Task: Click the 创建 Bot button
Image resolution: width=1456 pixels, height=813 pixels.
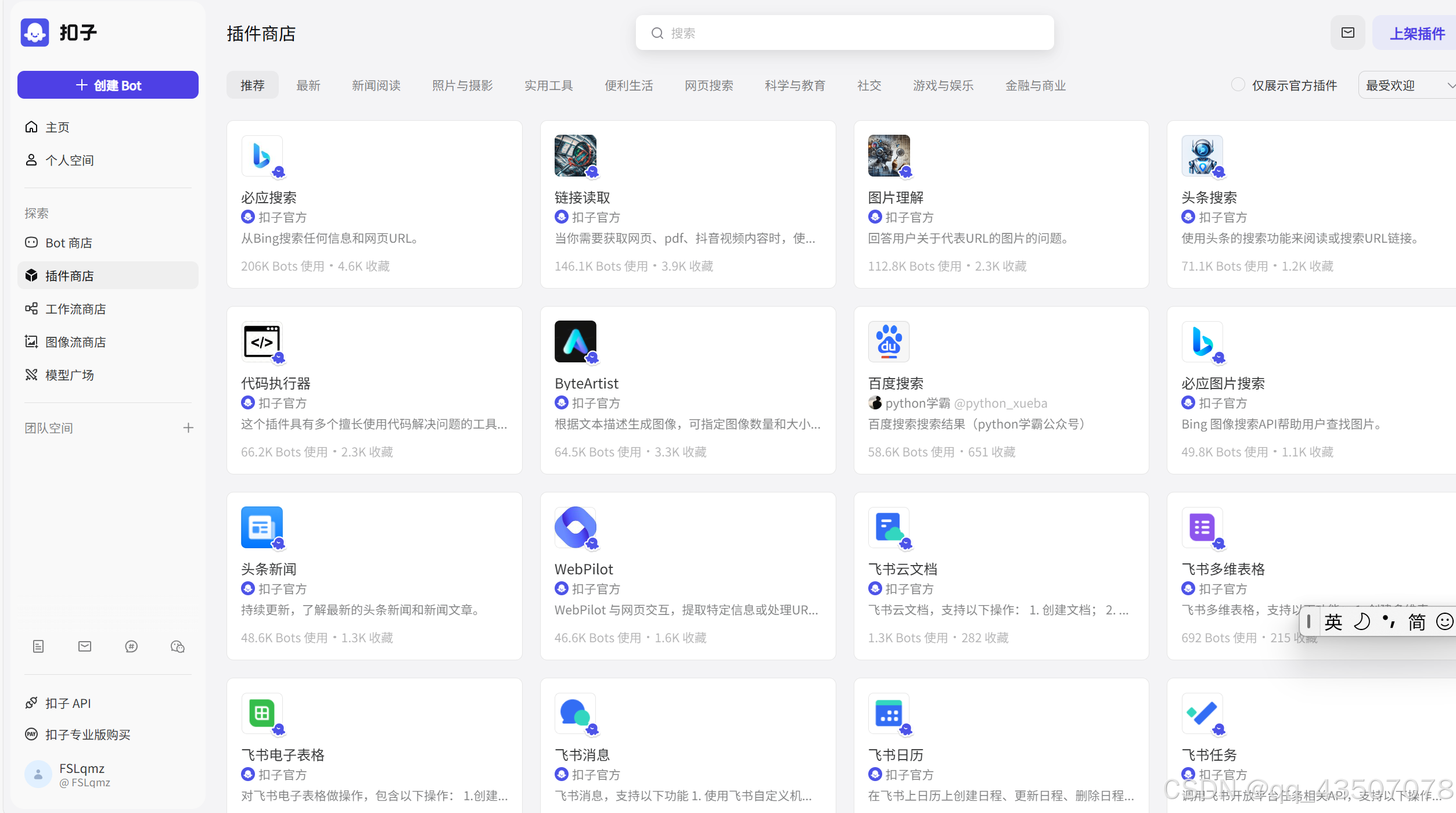Action: (108, 85)
